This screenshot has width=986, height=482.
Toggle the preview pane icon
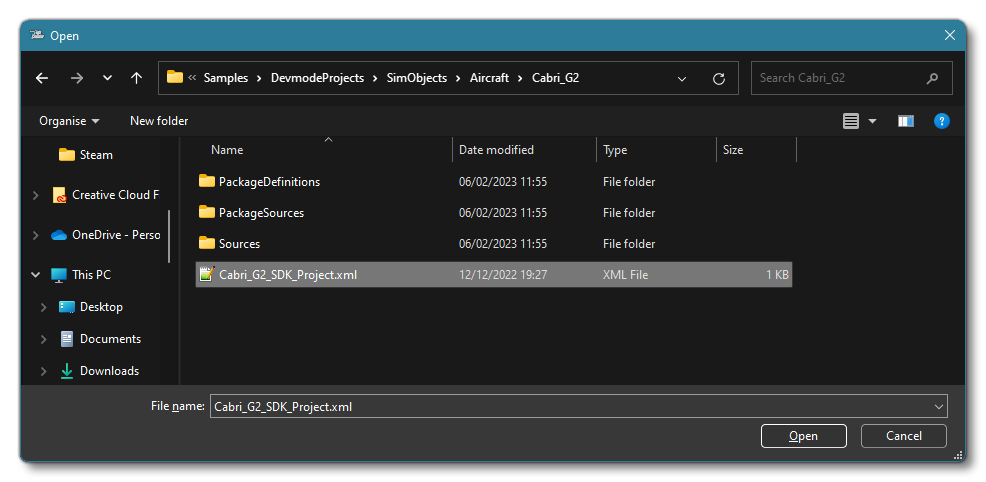906,121
